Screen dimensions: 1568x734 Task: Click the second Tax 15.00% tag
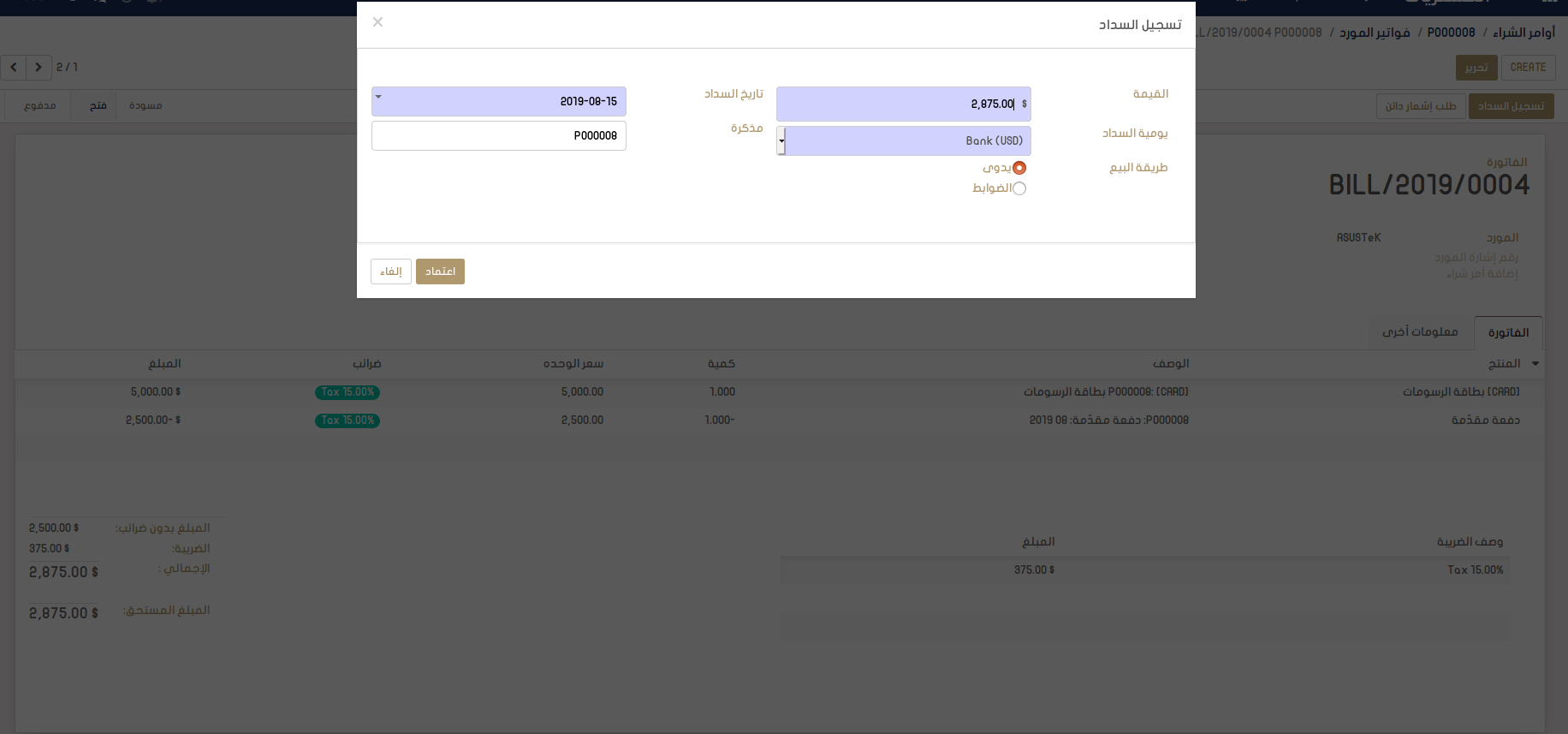pos(347,421)
